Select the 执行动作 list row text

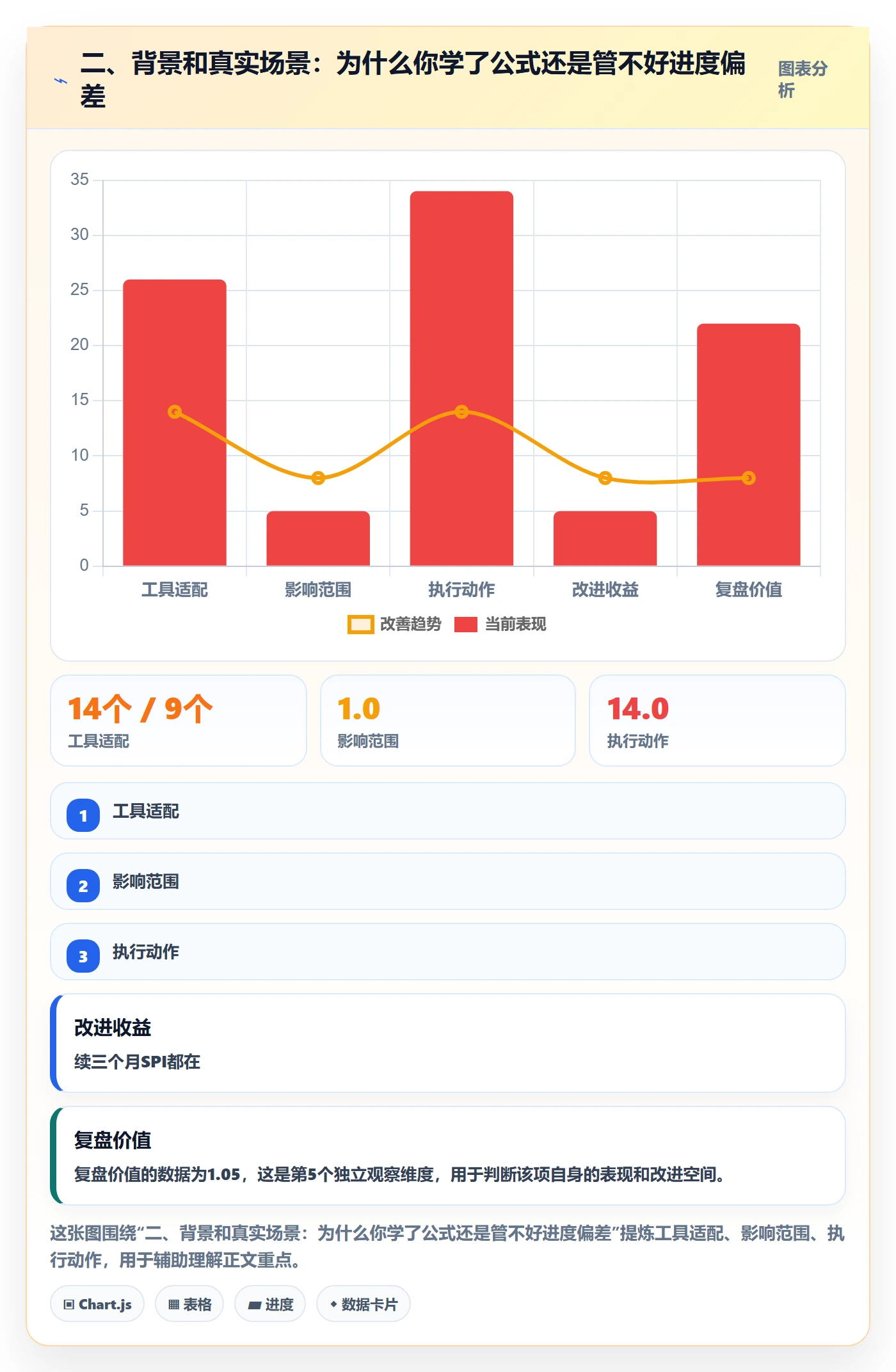pos(146,952)
